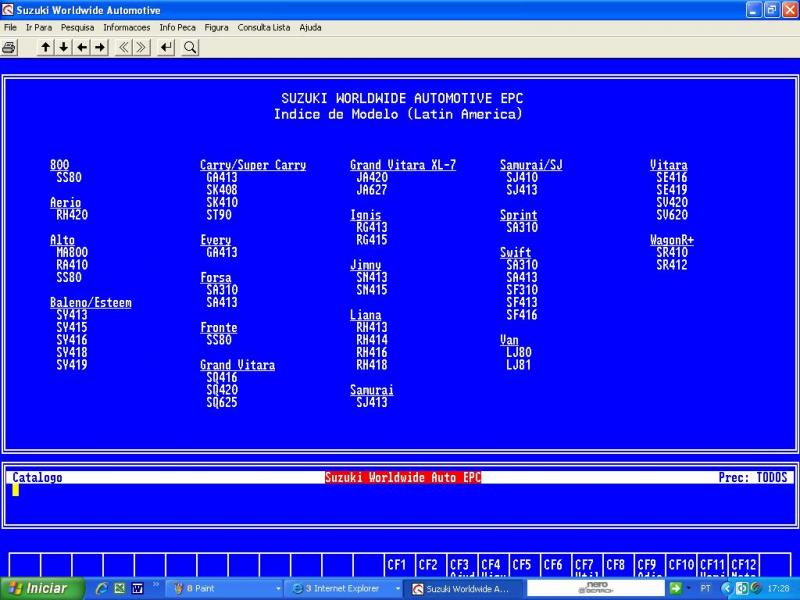Viewport: 800px width, 600px height.
Task: Select model SY413 under Baleno/Esteem
Action: tap(72, 315)
